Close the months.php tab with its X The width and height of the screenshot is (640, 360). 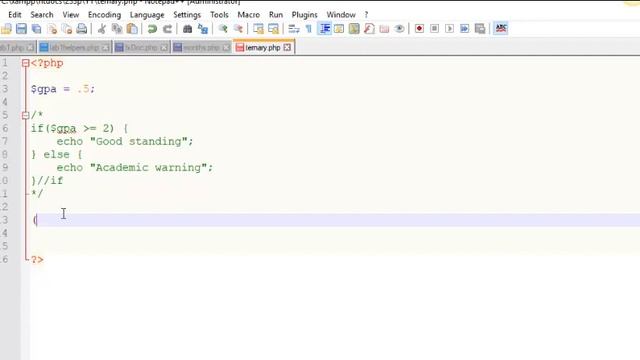tap(226, 48)
